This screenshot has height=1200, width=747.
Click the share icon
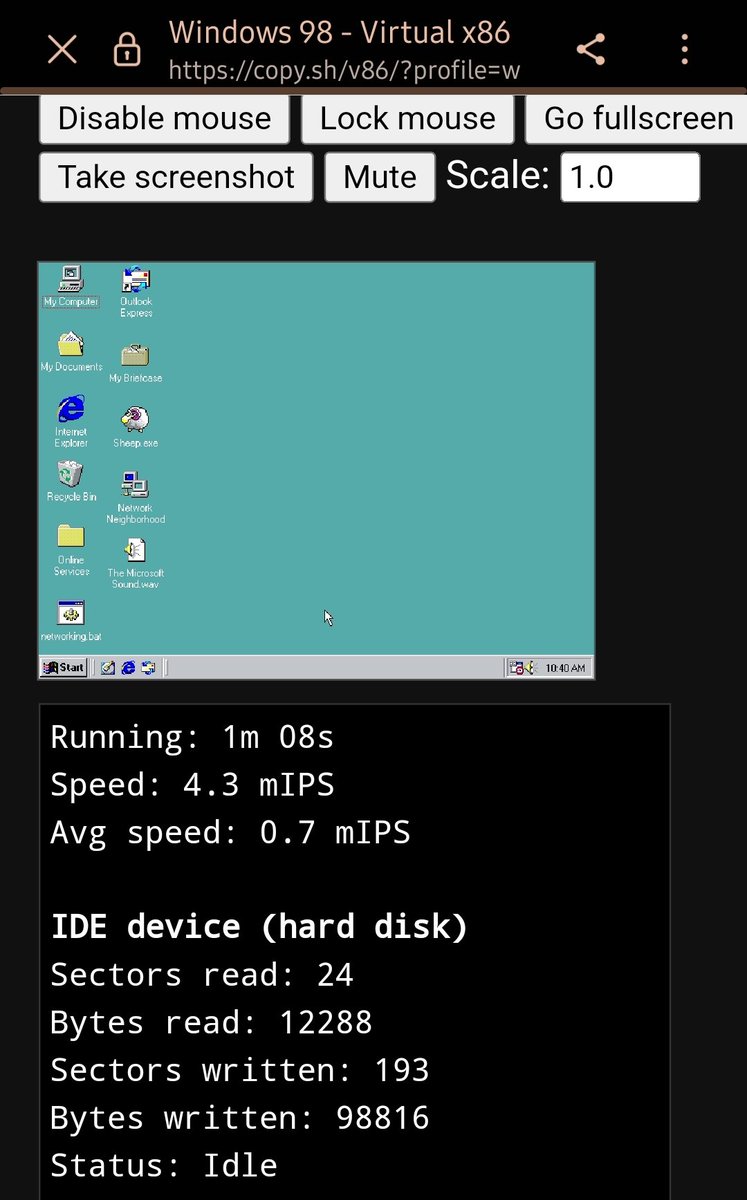click(x=591, y=49)
